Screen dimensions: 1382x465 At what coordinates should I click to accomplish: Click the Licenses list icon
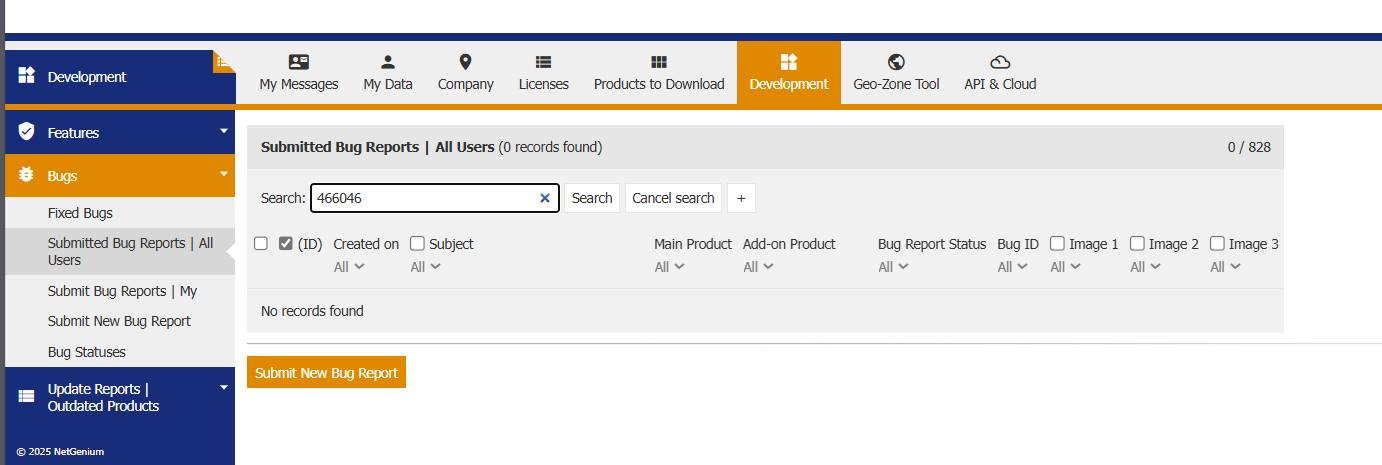[543, 62]
